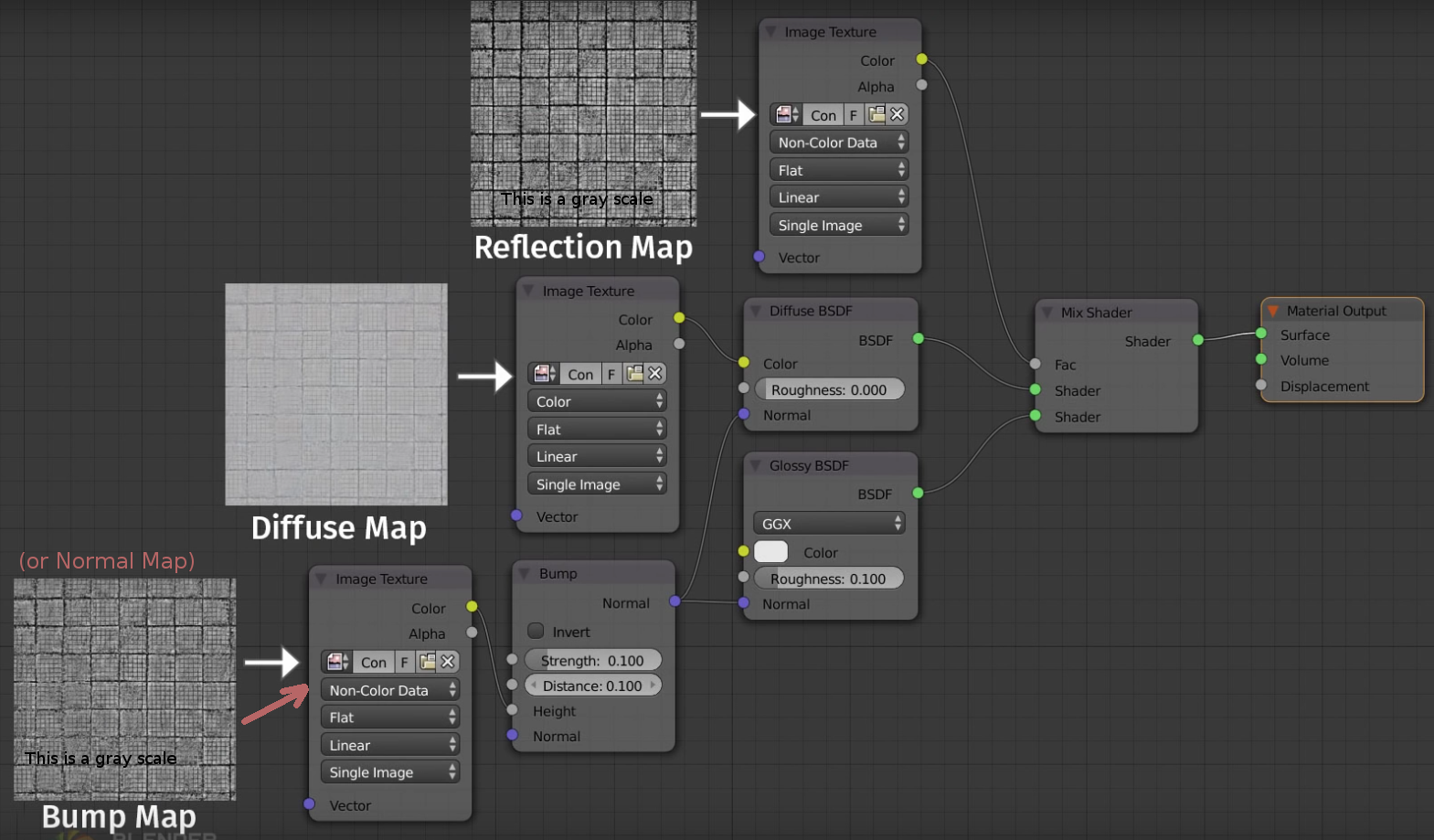Browse image datablock in bump Image Texture node
Screen dimensions: 1434x840
(x=336, y=662)
